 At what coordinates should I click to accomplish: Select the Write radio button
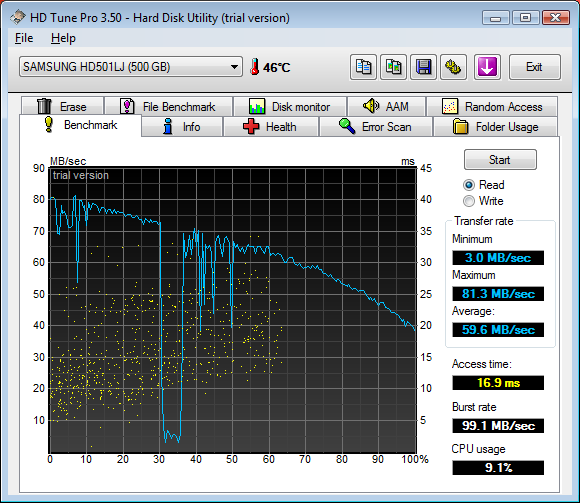coord(469,201)
